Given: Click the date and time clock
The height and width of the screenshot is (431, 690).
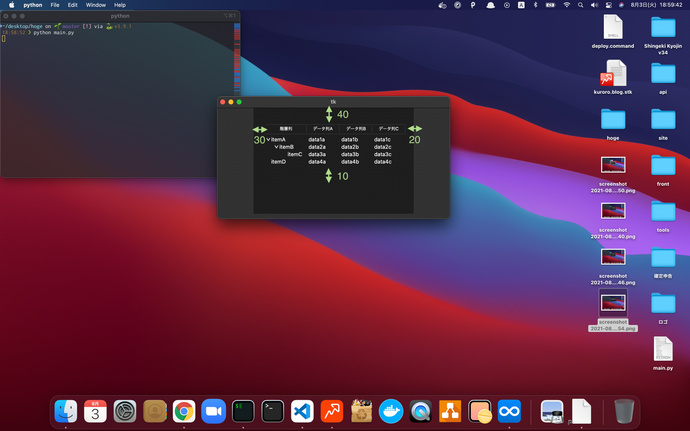Looking at the screenshot, I should click(656, 5).
